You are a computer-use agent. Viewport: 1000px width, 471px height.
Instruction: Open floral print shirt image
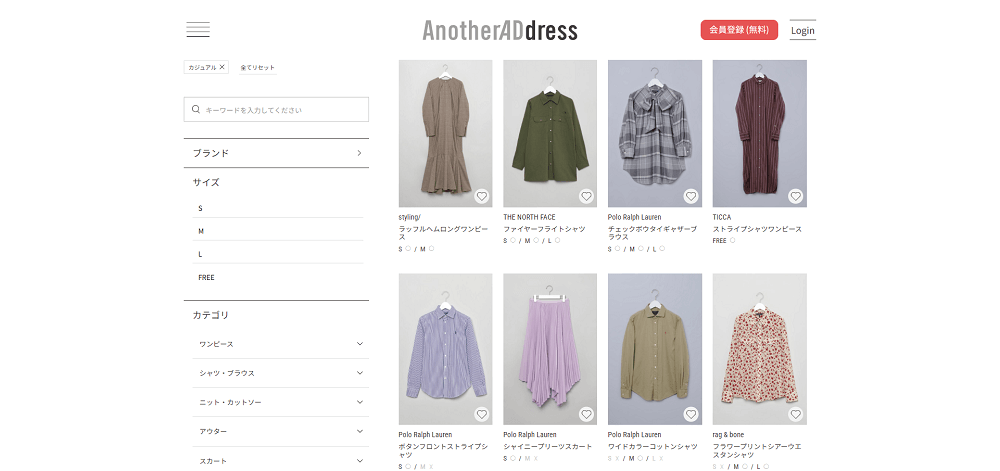click(x=760, y=349)
